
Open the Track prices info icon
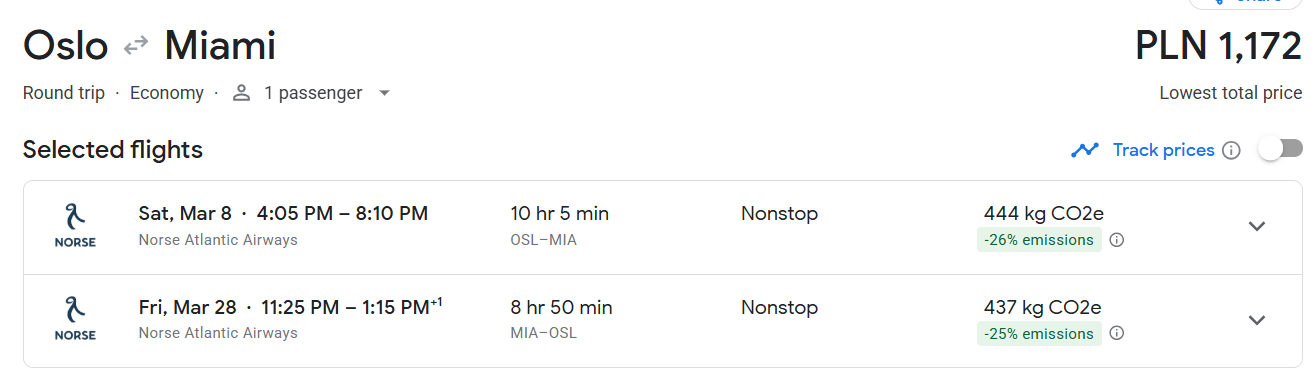1232,150
